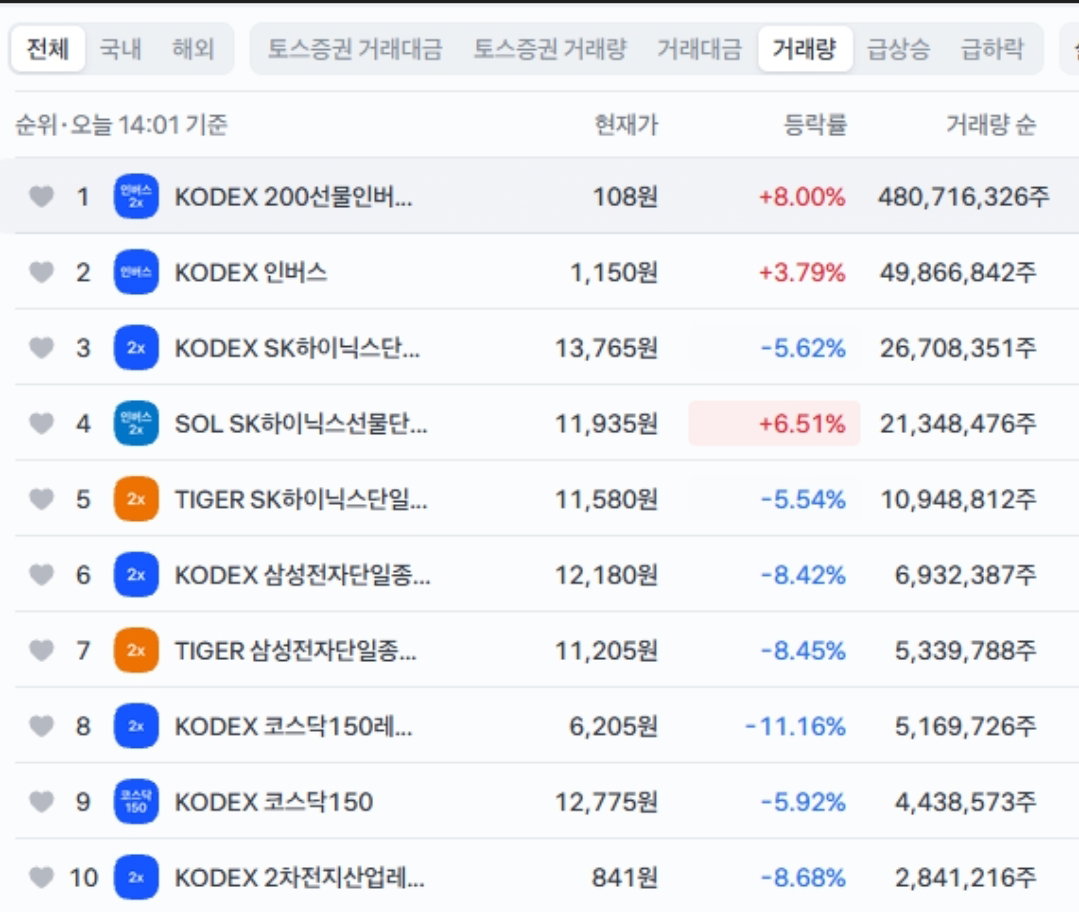The image size is (1079, 912).
Task: Favorite KODEX 코스닥150레 with its heart
Action: (x=41, y=726)
